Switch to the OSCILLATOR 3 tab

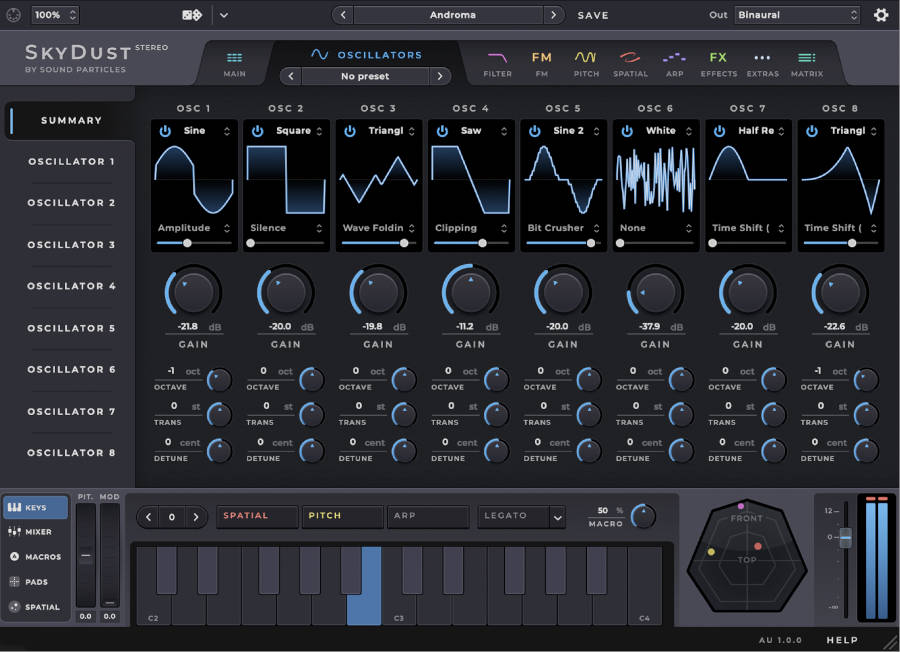[70, 244]
